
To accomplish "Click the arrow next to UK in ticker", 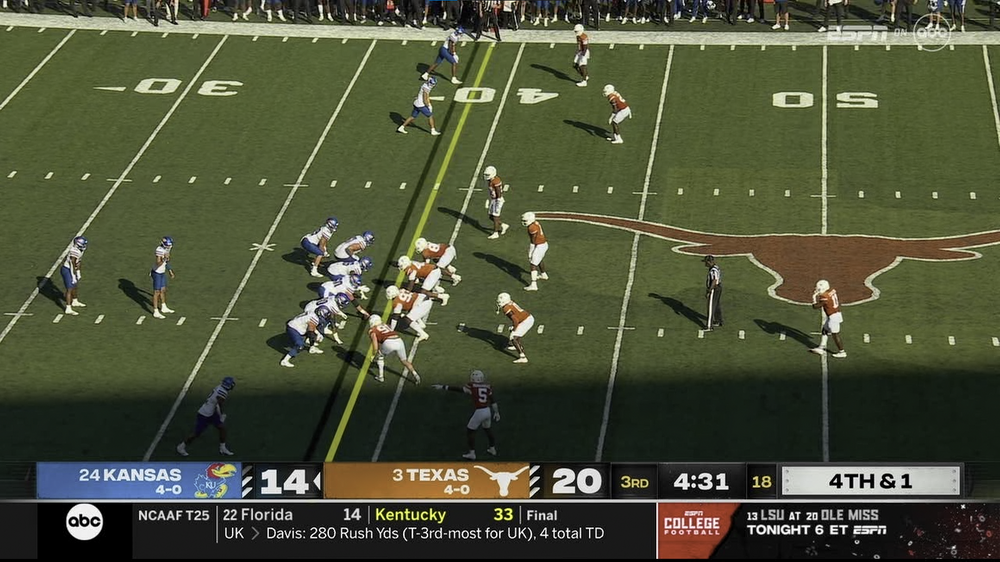I will pyautogui.click(x=255, y=533).
